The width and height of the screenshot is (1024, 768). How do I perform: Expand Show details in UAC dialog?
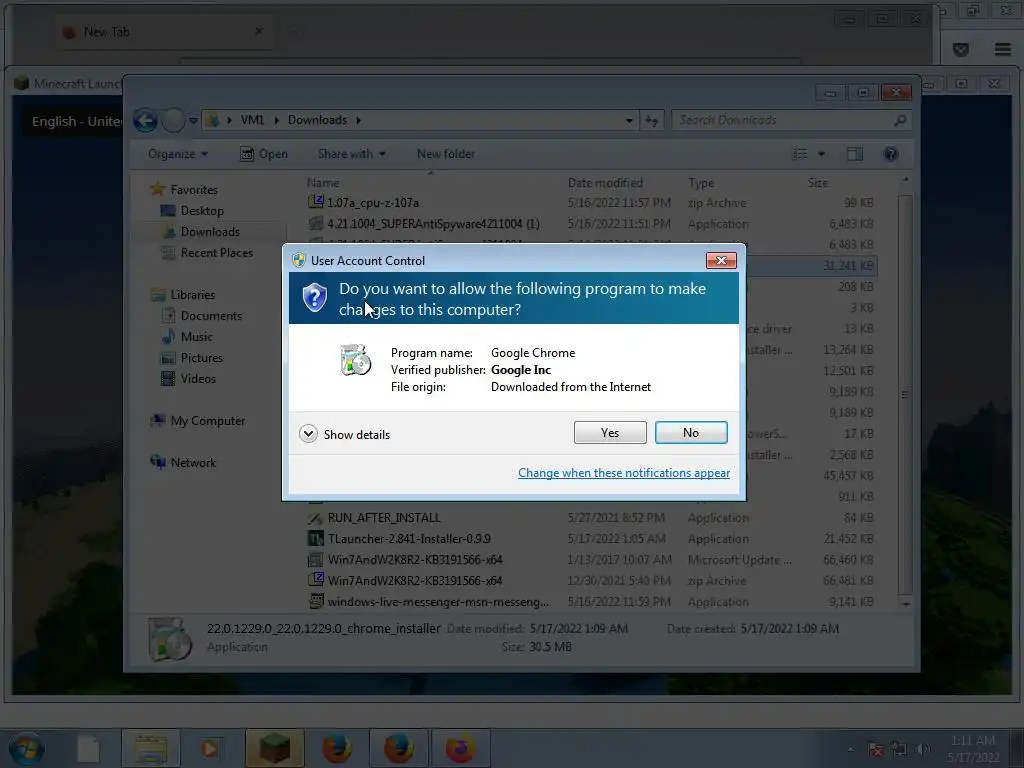(x=344, y=434)
